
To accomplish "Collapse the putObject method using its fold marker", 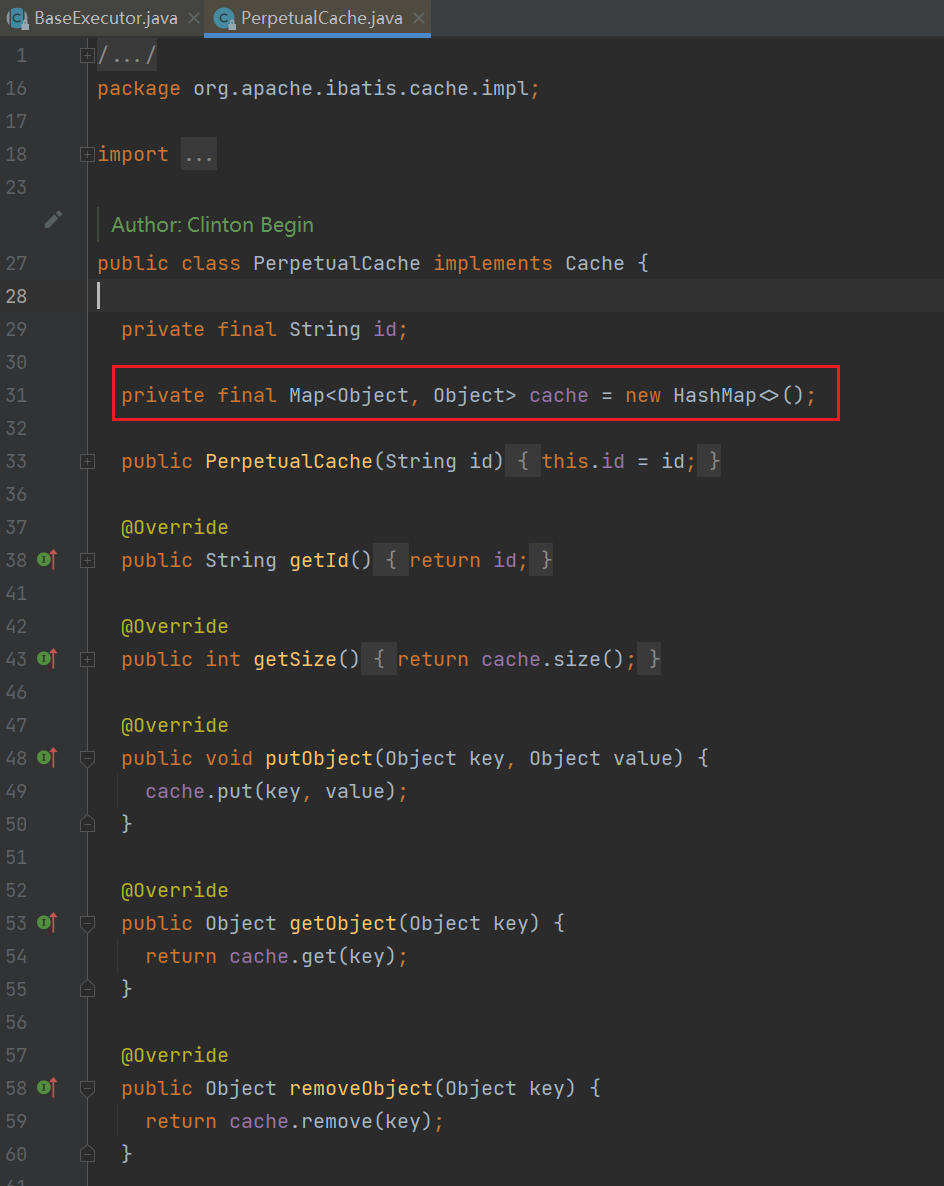I will (x=88, y=758).
